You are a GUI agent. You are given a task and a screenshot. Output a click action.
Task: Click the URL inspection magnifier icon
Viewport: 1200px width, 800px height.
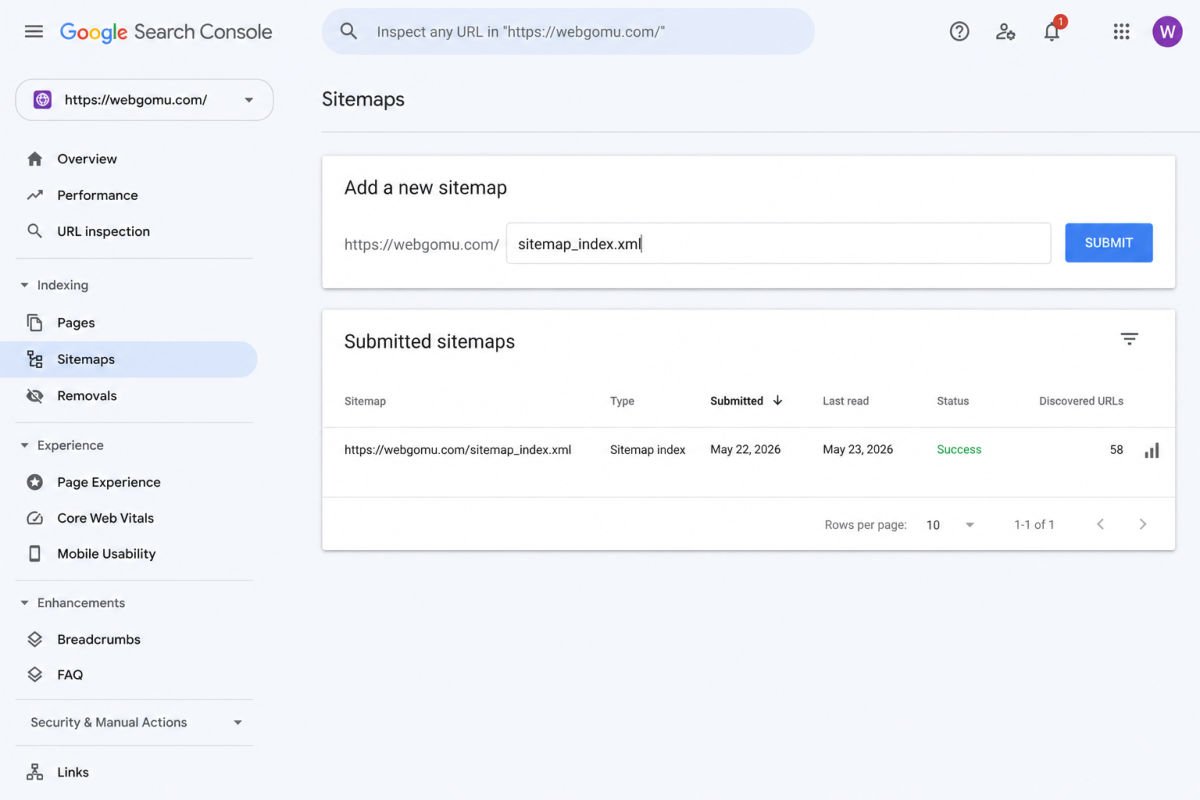tap(35, 231)
